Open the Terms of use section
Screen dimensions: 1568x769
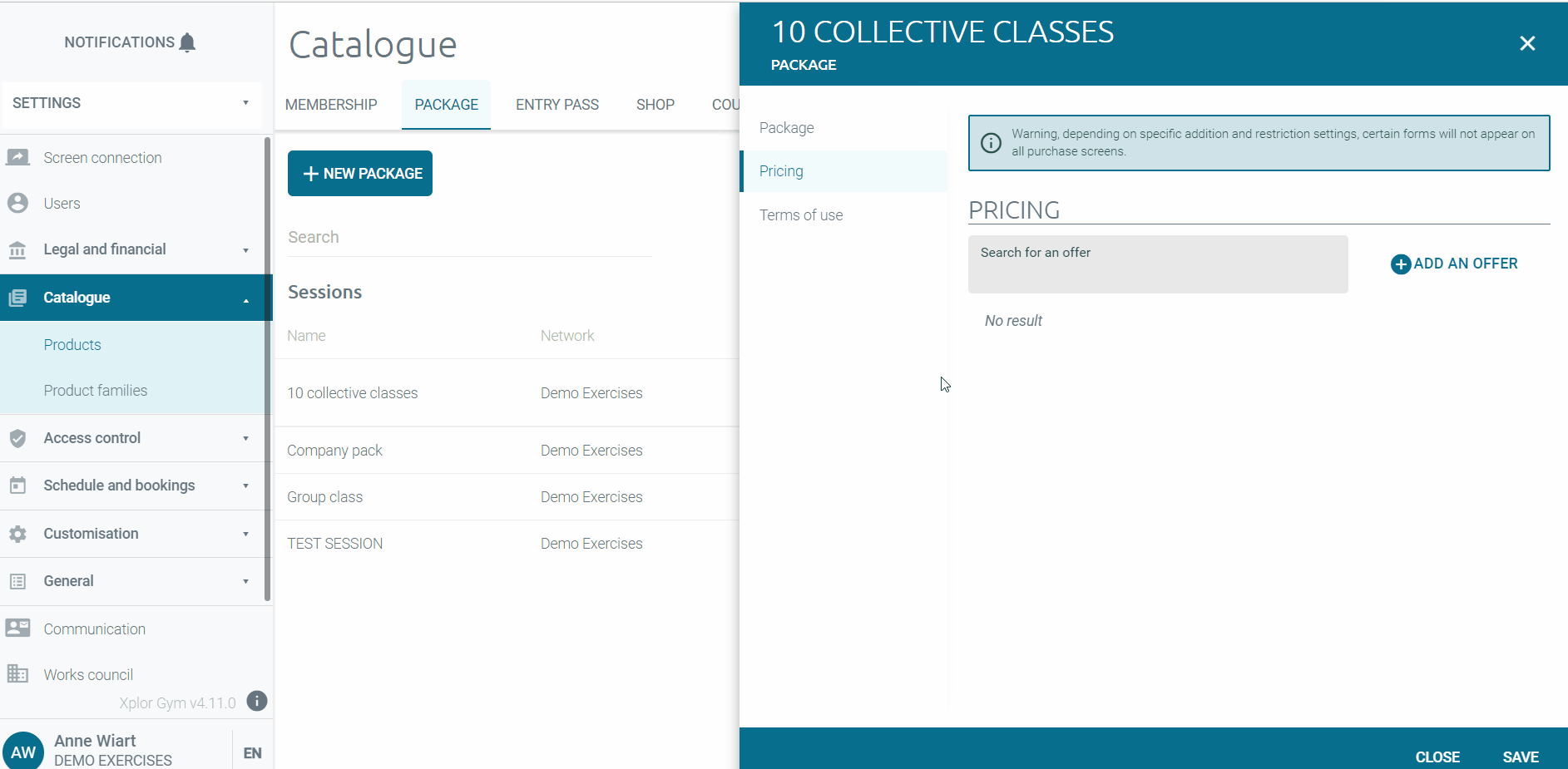pyautogui.click(x=800, y=215)
